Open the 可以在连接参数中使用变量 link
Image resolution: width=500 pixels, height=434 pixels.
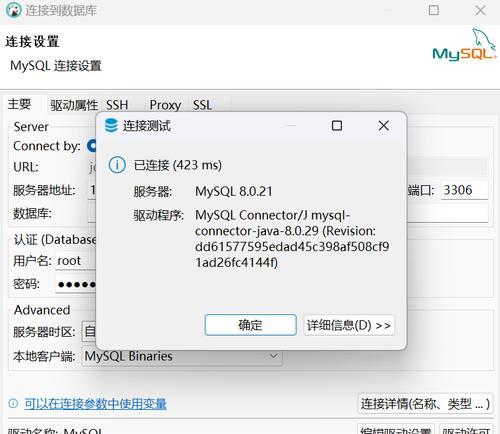tap(95, 404)
